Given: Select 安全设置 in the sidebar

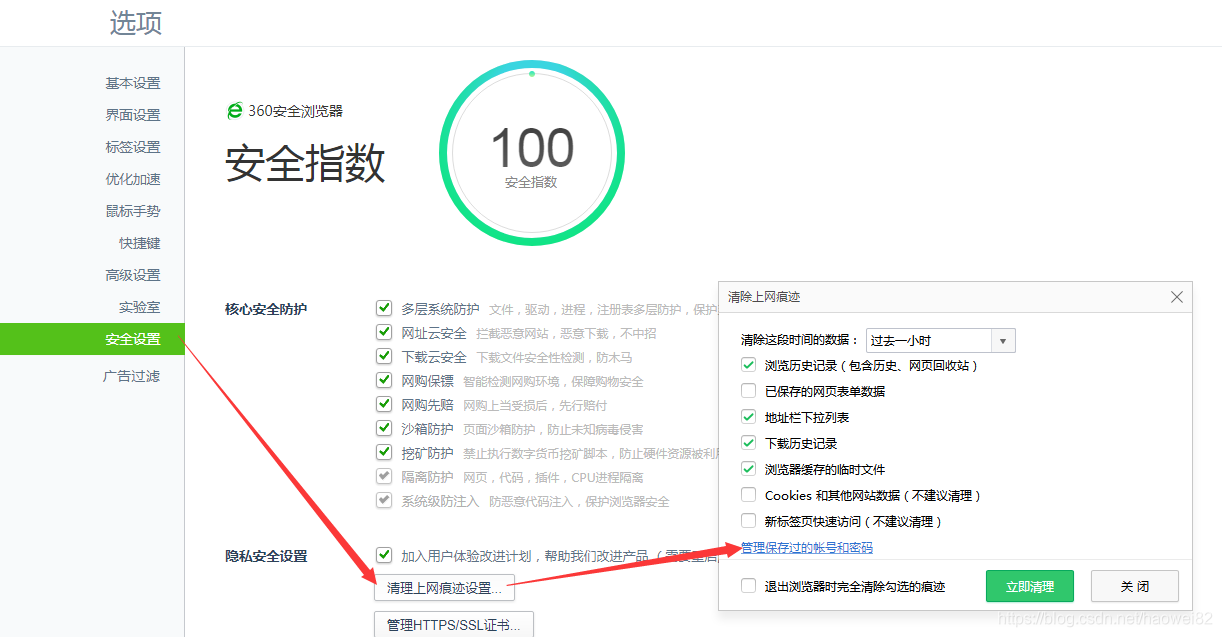Looking at the screenshot, I should click(x=92, y=339).
